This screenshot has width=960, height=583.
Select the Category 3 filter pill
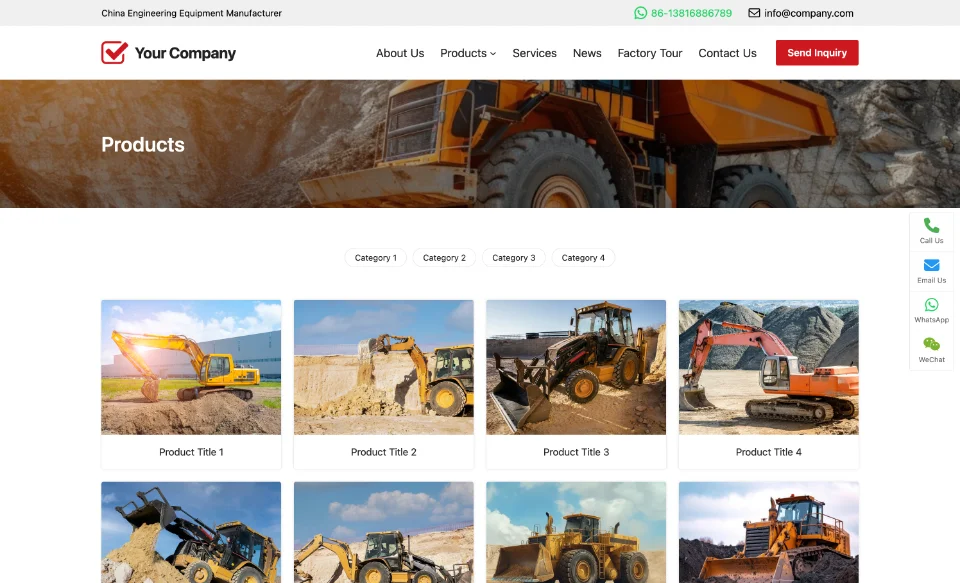pos(514,258)
